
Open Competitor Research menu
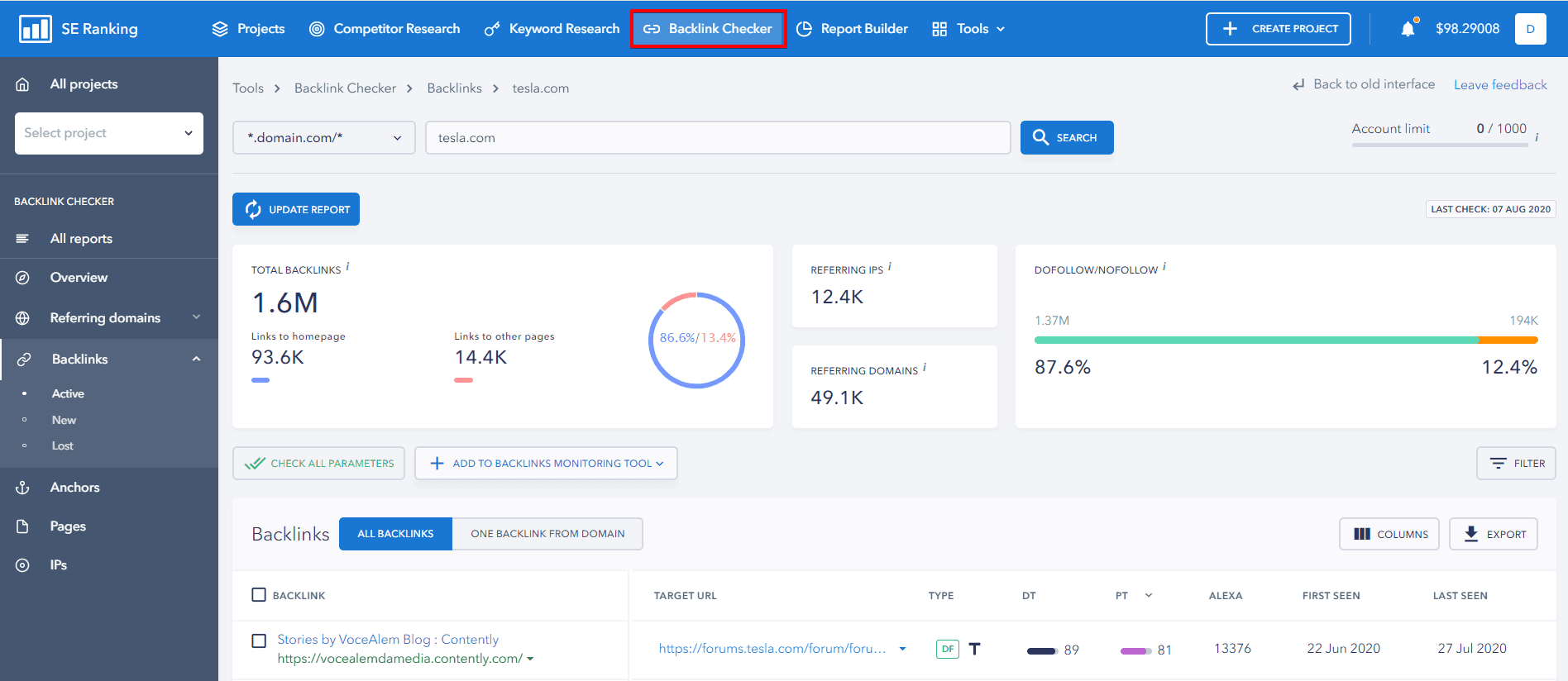click(x=385, y=29)
